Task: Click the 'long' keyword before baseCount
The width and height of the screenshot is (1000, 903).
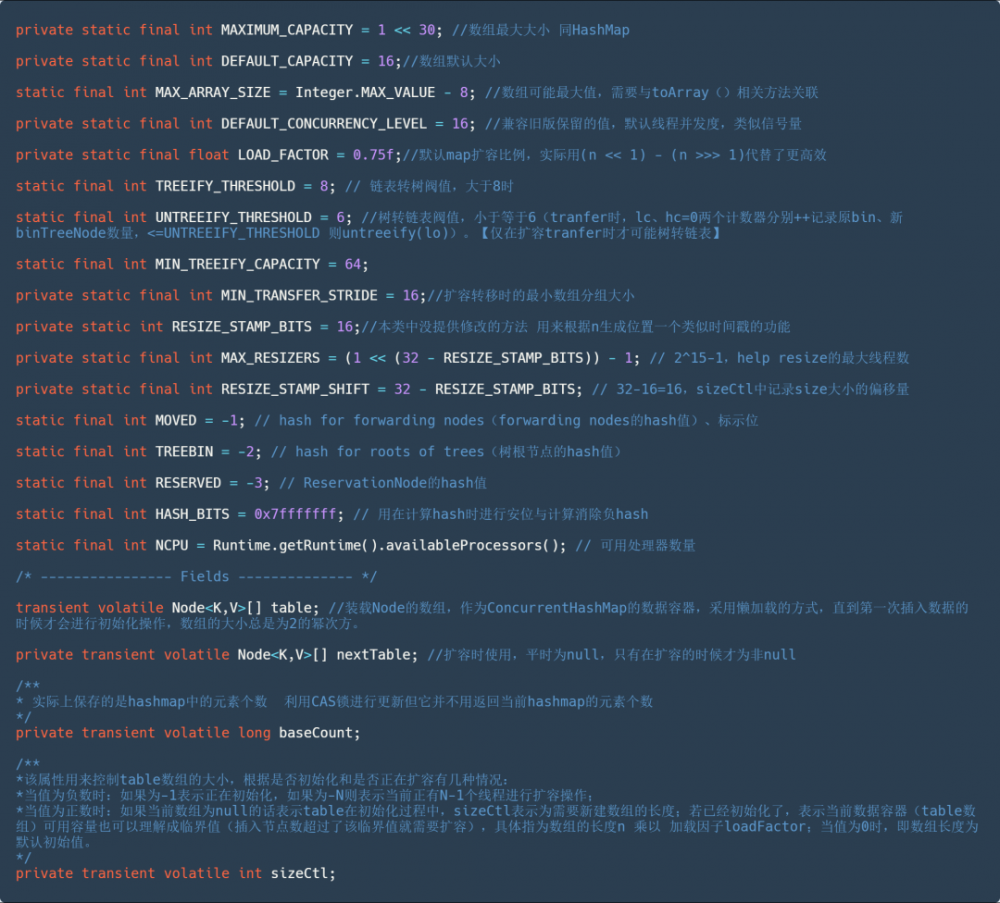Action: [x=254, y=733]
